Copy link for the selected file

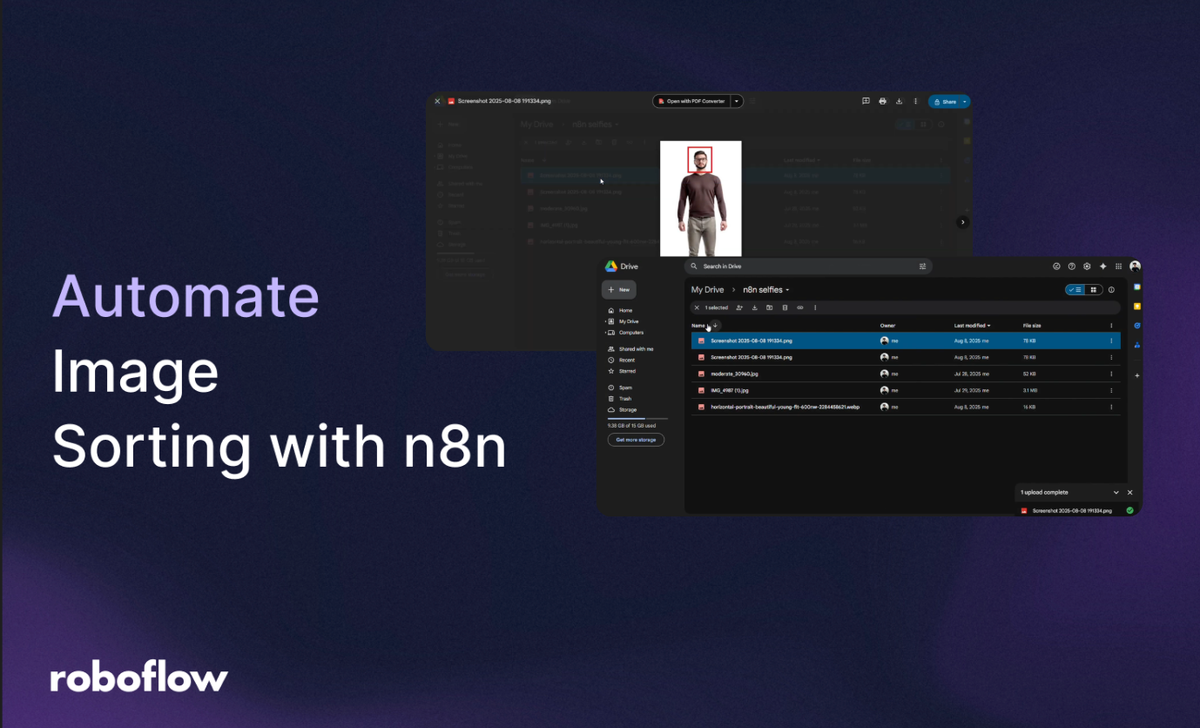[800, 307]
